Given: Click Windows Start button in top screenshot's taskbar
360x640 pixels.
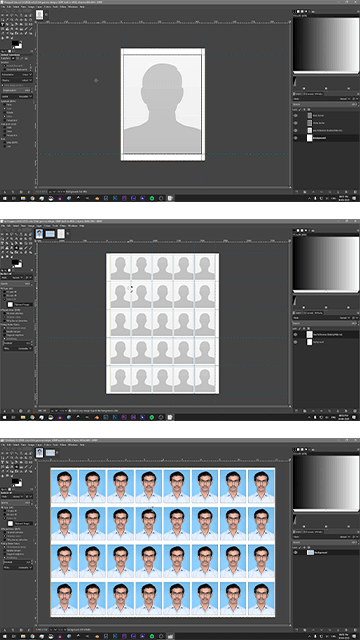Looking at the screenshot, I should click(x=4, y=198).
